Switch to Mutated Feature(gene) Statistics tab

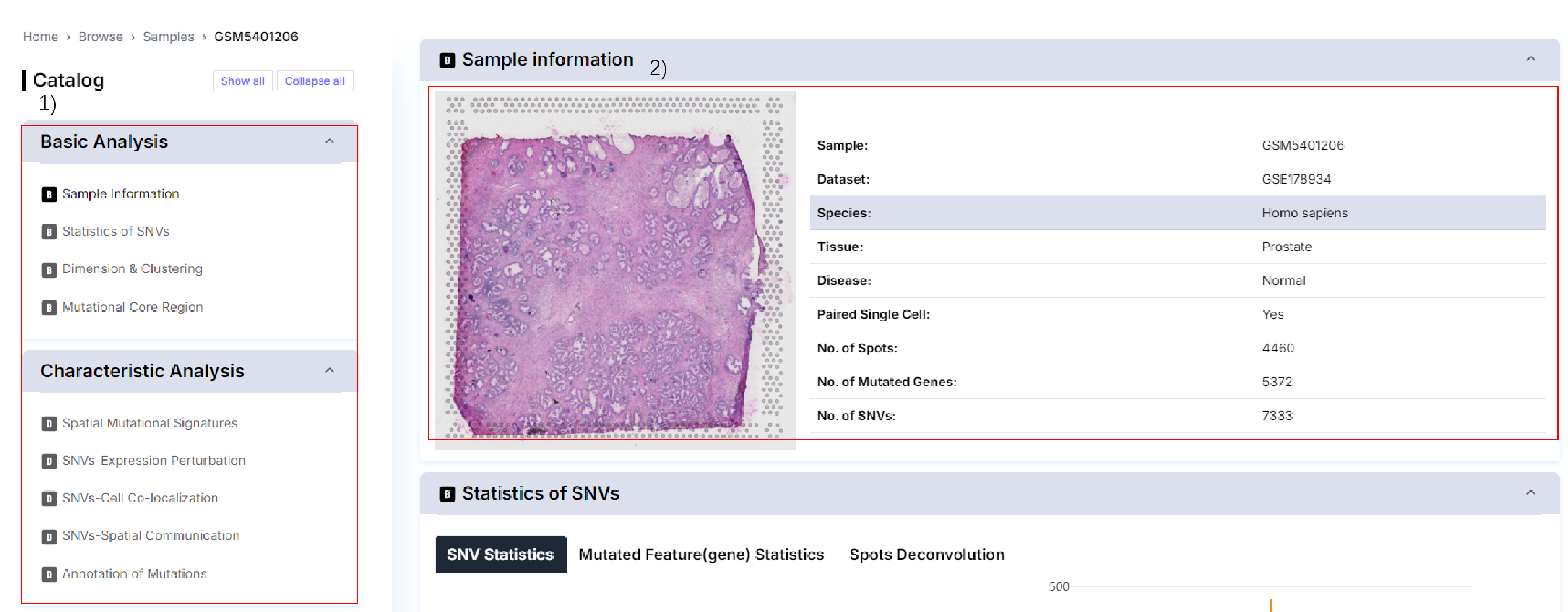pos(700,554)
